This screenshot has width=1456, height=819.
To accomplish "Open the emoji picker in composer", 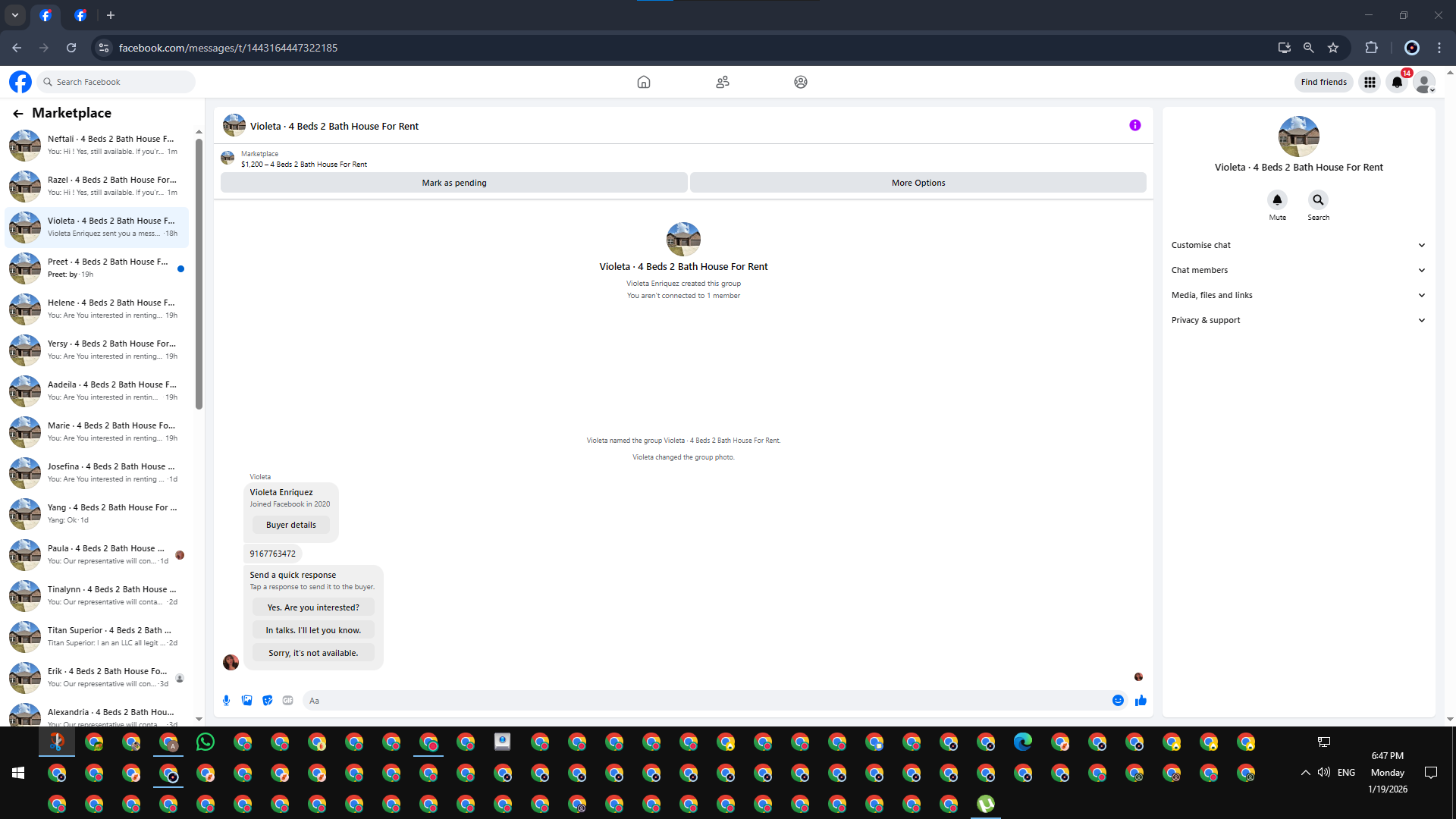I will (x=1118, y=701).
